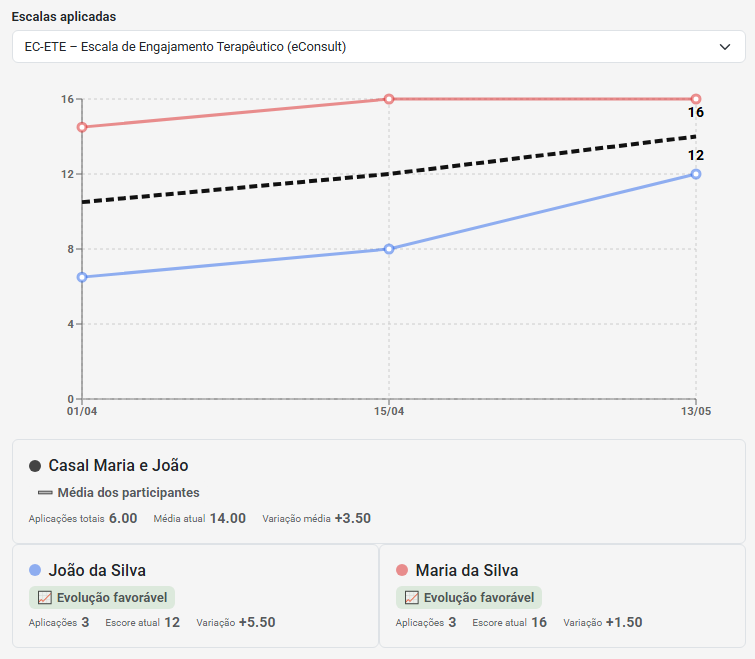Click Maria's red data point at 01/04
The width and height of the screenshot is (755, 659).
(82, 127)
